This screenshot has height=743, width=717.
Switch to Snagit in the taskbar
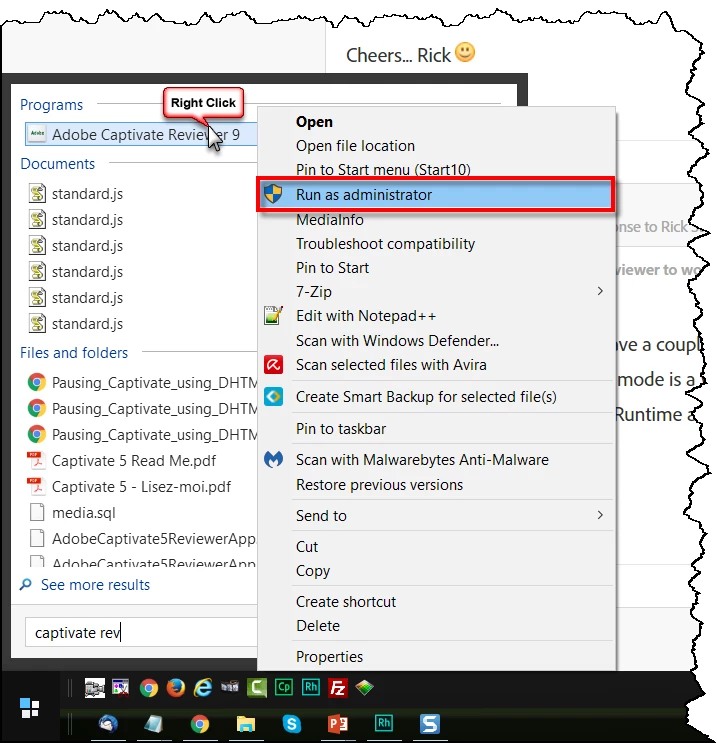click(429, 724)
